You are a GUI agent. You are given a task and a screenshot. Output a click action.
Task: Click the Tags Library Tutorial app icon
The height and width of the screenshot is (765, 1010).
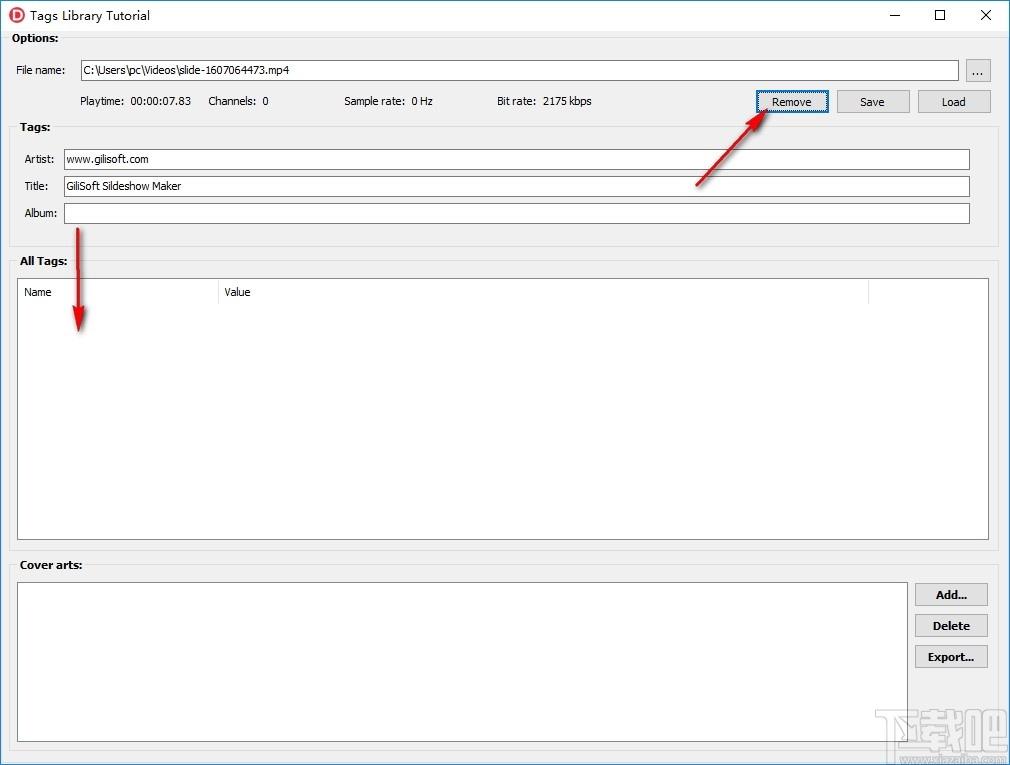(x=17, y=15)
